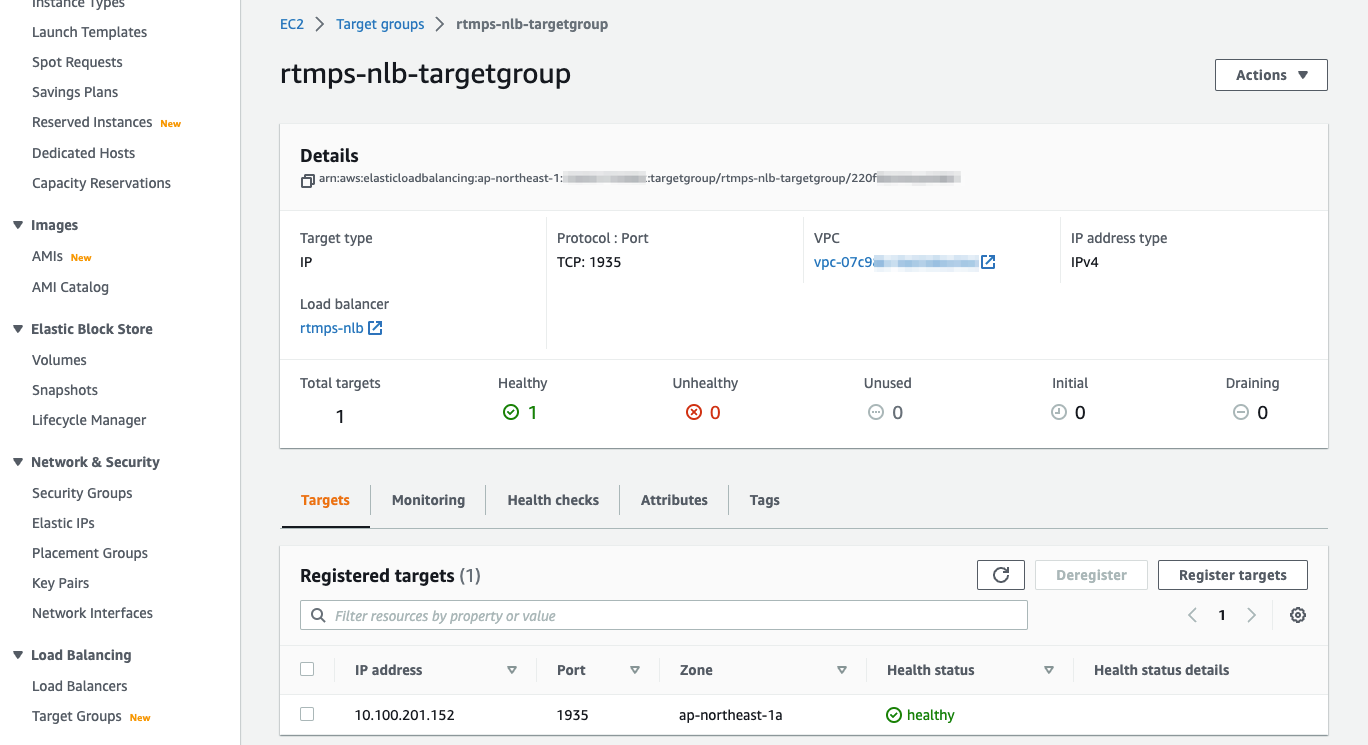
Task: Open rtmps-nlb external link icon
Action: [x=375, y=328]
